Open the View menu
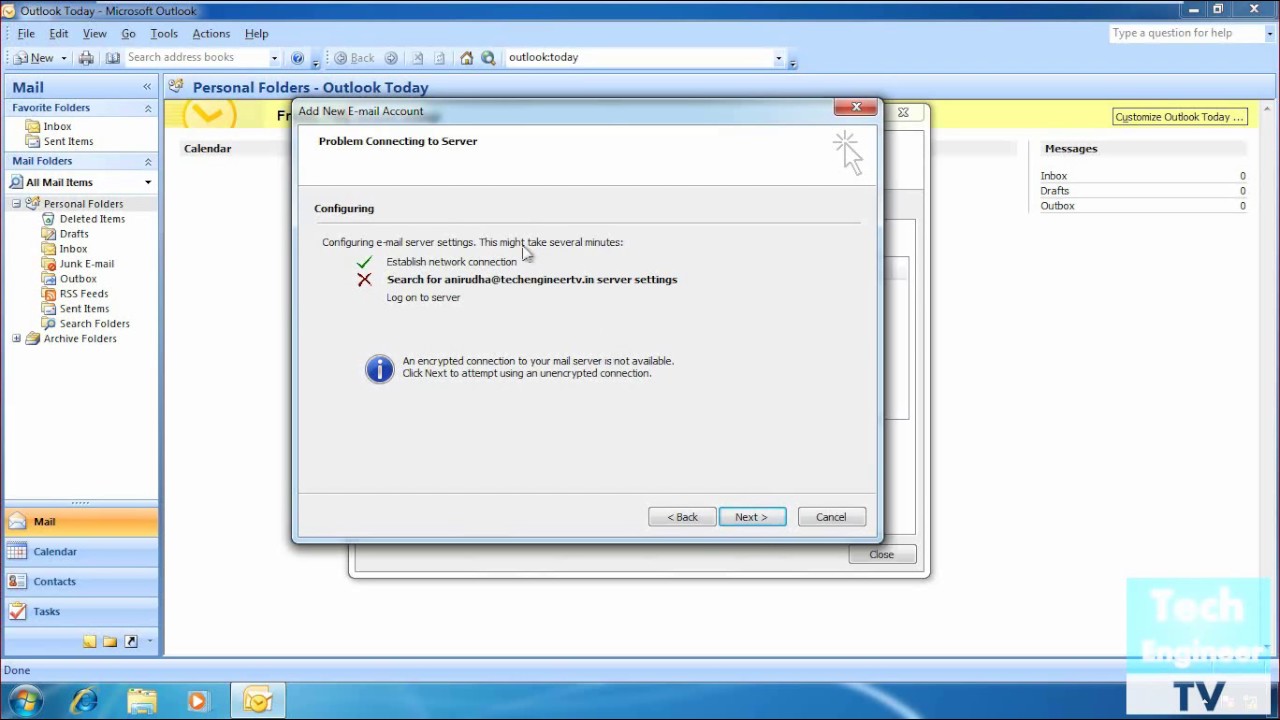The image size is (1280, 720). 95,34
